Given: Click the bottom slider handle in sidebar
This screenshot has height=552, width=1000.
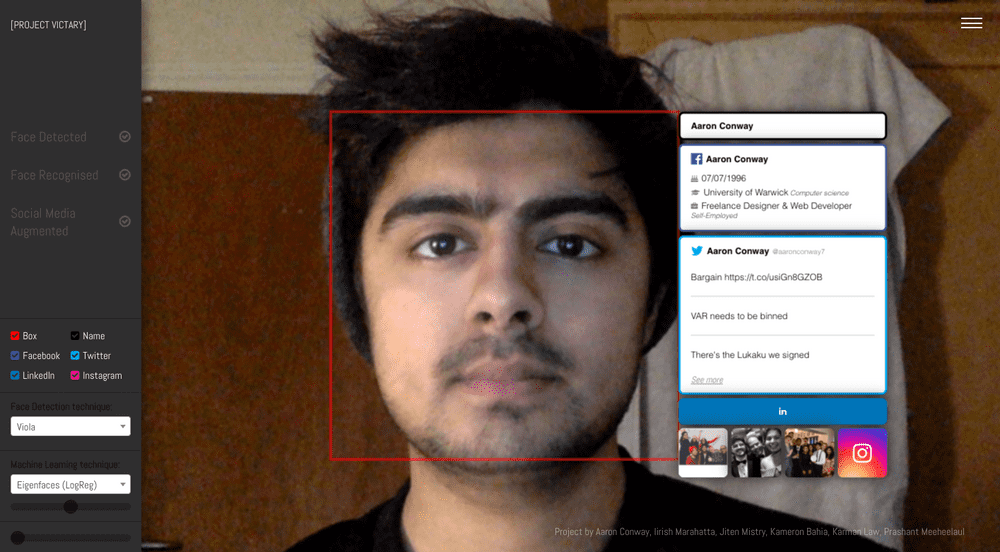Looking at the screenshot, I should (x=18, y=538).
